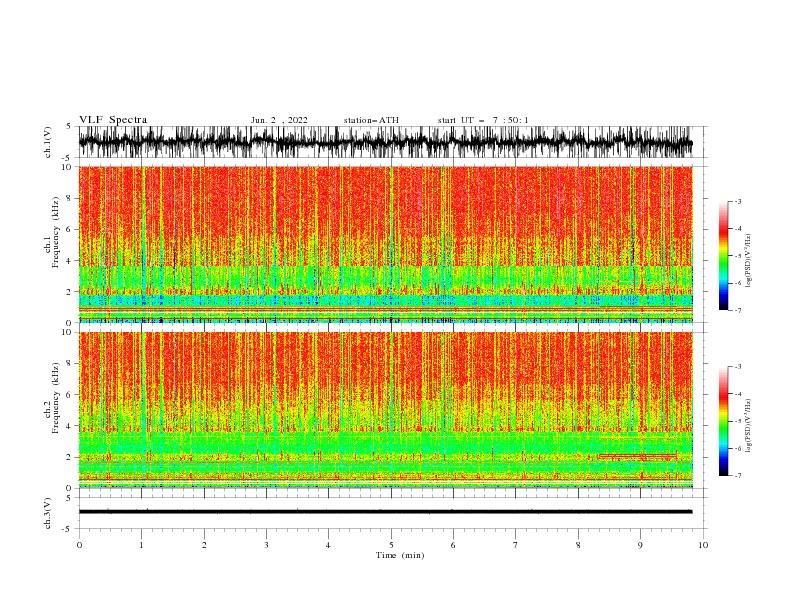Click the "ch.1(V)" waveform axis label
The image size is (792, 612).
pyautogui.click(x=48, y=142)
